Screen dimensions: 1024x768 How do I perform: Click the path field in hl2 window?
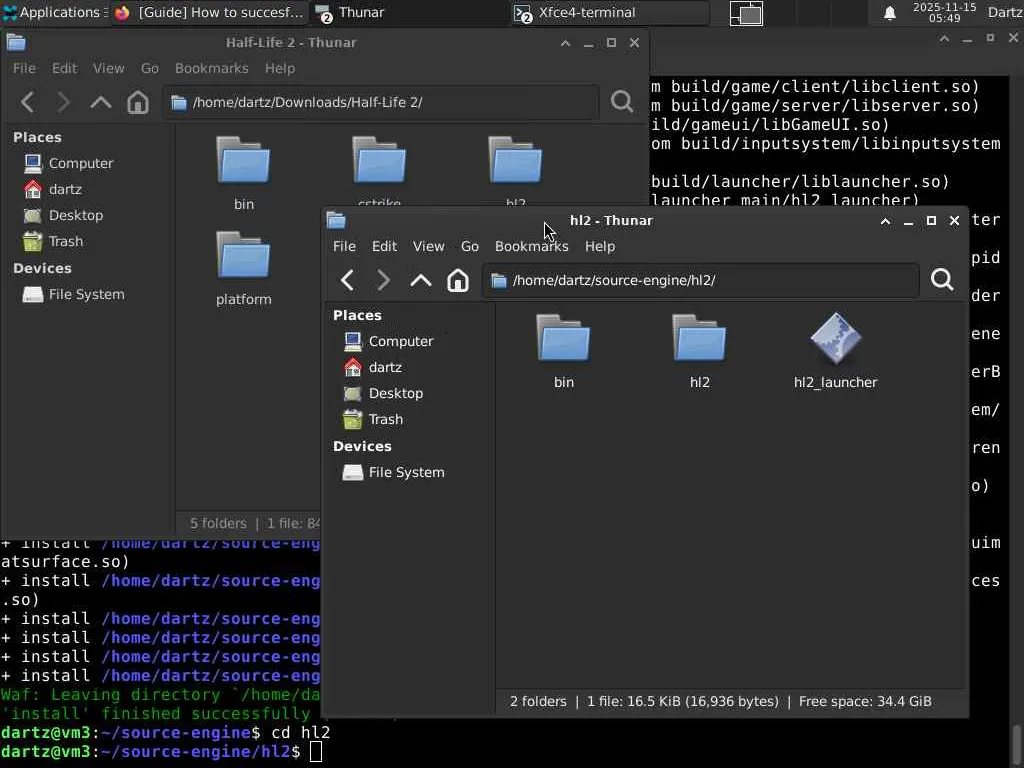click(700, 280)
